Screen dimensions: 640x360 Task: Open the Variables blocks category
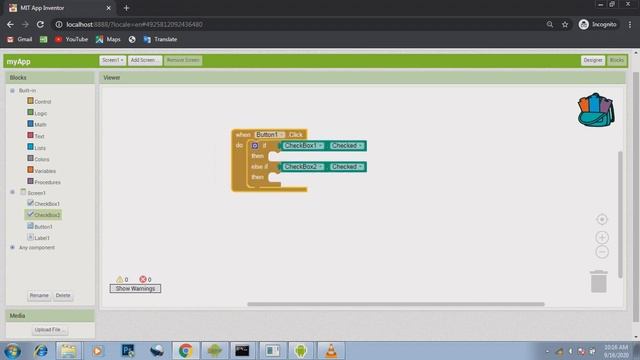(x=41, y=171)
